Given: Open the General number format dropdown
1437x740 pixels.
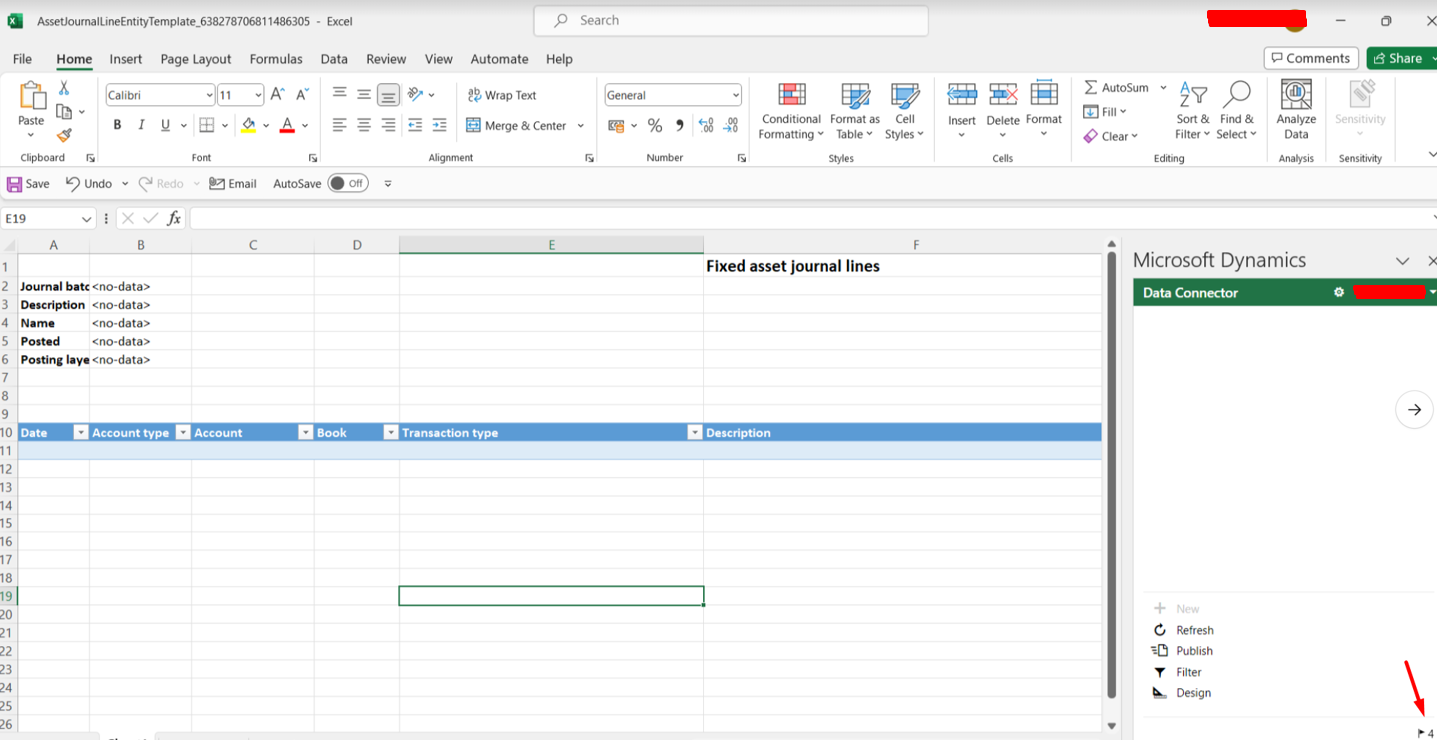Looking at the screenshot, I should (x=736, y=95).
